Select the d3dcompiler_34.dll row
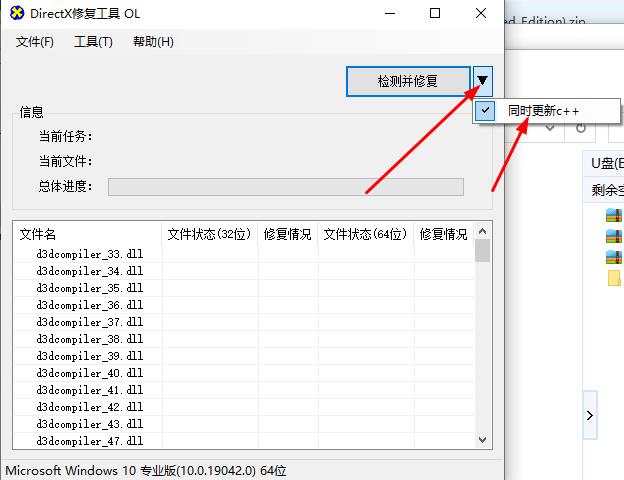Screen dimensions: 624x480 (x=244, y=271)
